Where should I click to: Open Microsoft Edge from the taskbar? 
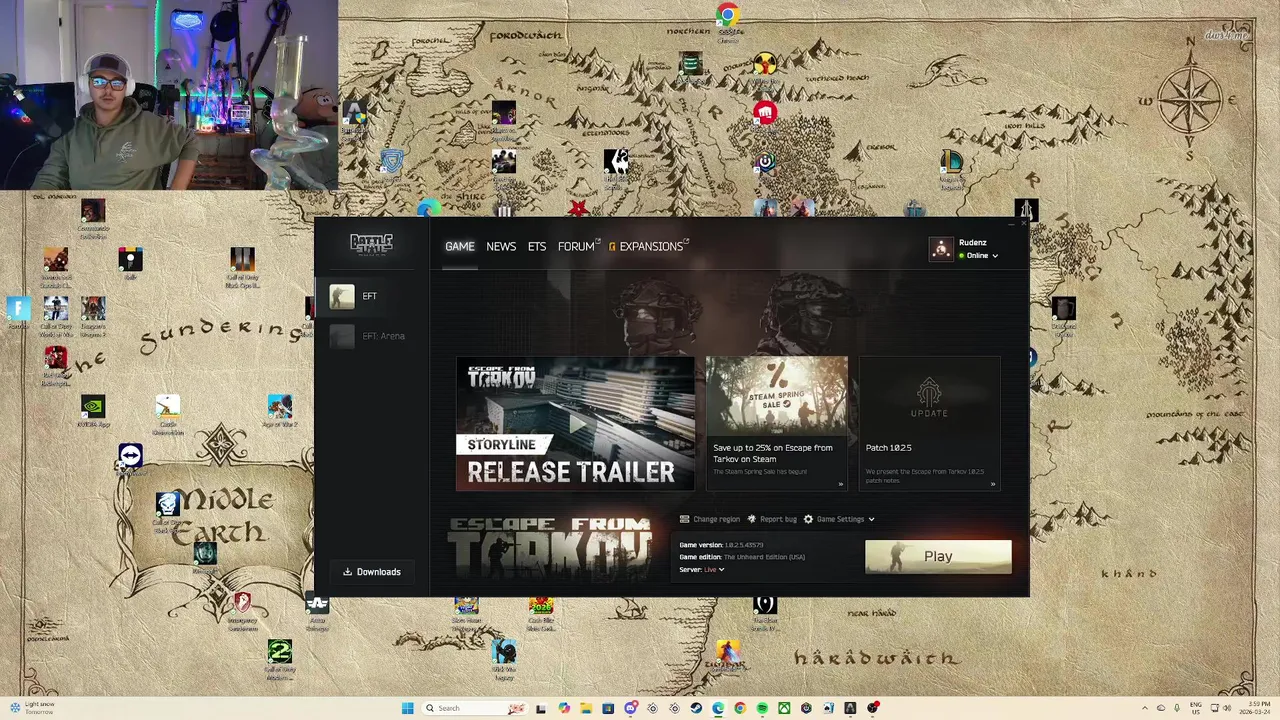pos(718,708)
